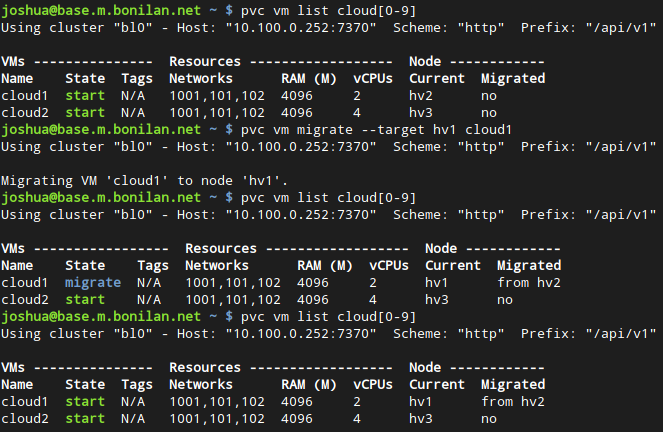Click the "Migrating VM 'cloud1' to node 'hv1'" message

point(145,181)
